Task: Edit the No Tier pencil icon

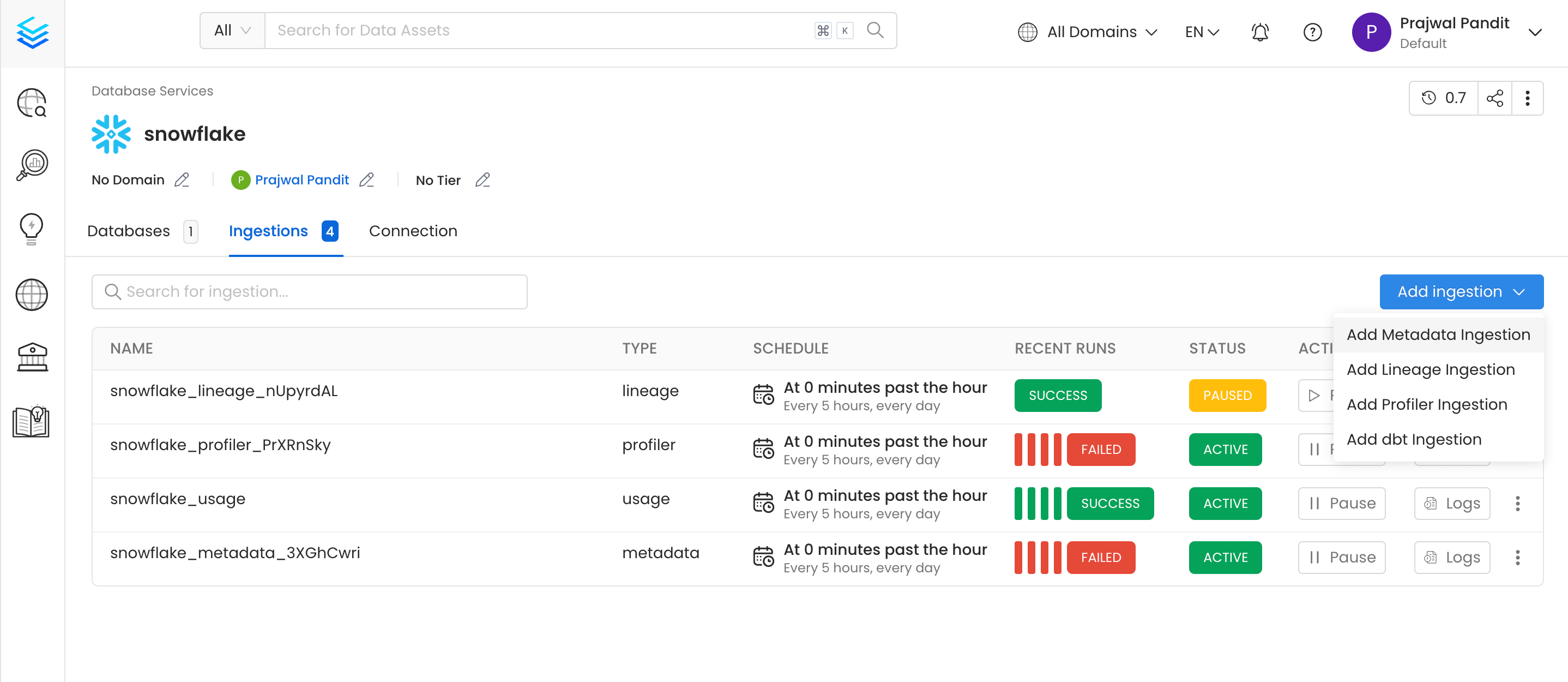Action: [483, 180]
